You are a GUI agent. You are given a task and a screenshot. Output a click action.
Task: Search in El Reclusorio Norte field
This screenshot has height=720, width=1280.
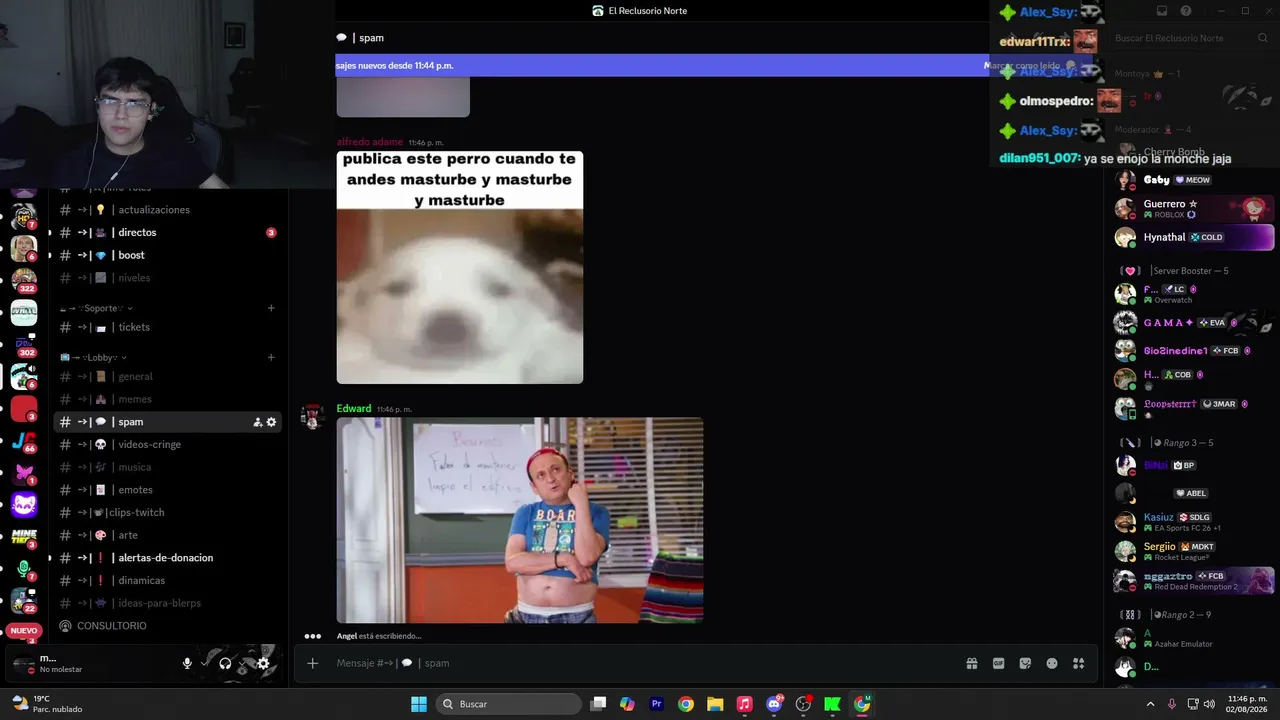point(1191,38)
